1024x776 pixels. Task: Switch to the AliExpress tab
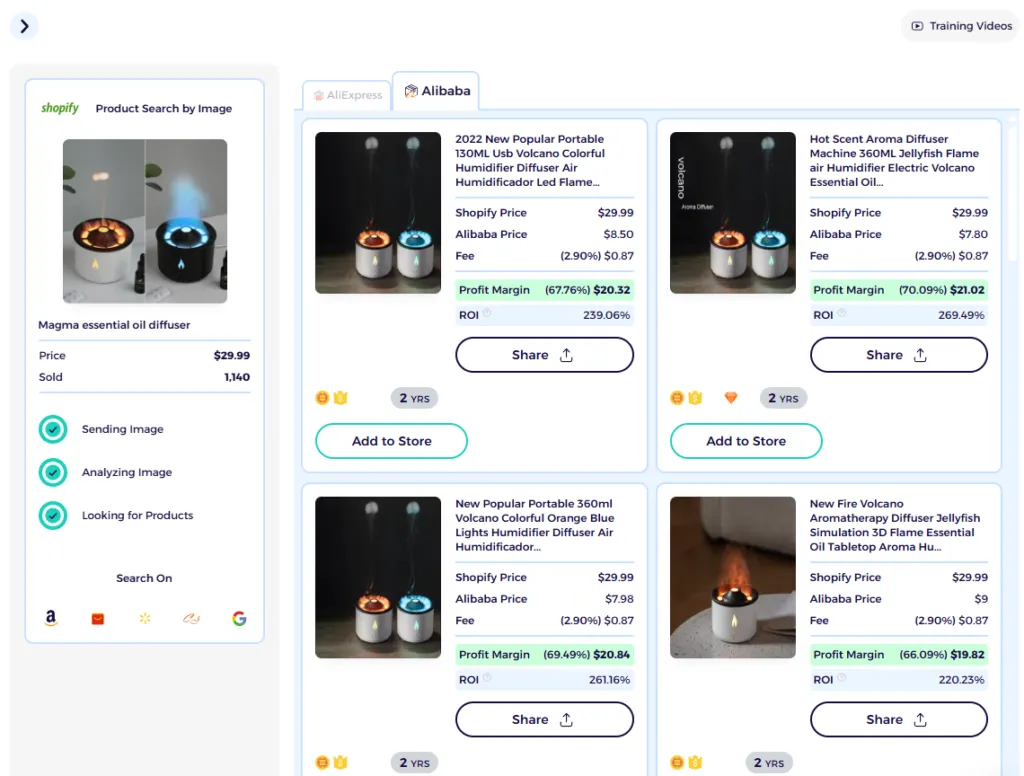[x=346, y=92]
